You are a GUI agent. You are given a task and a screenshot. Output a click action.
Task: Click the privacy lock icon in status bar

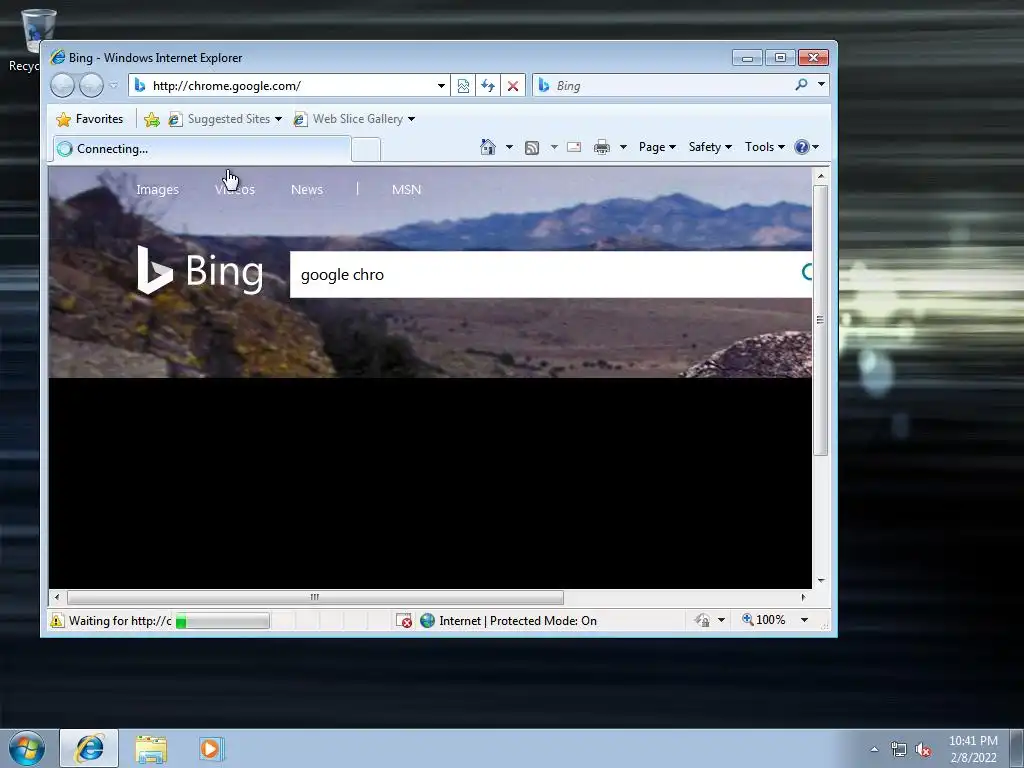coord(702,620)
